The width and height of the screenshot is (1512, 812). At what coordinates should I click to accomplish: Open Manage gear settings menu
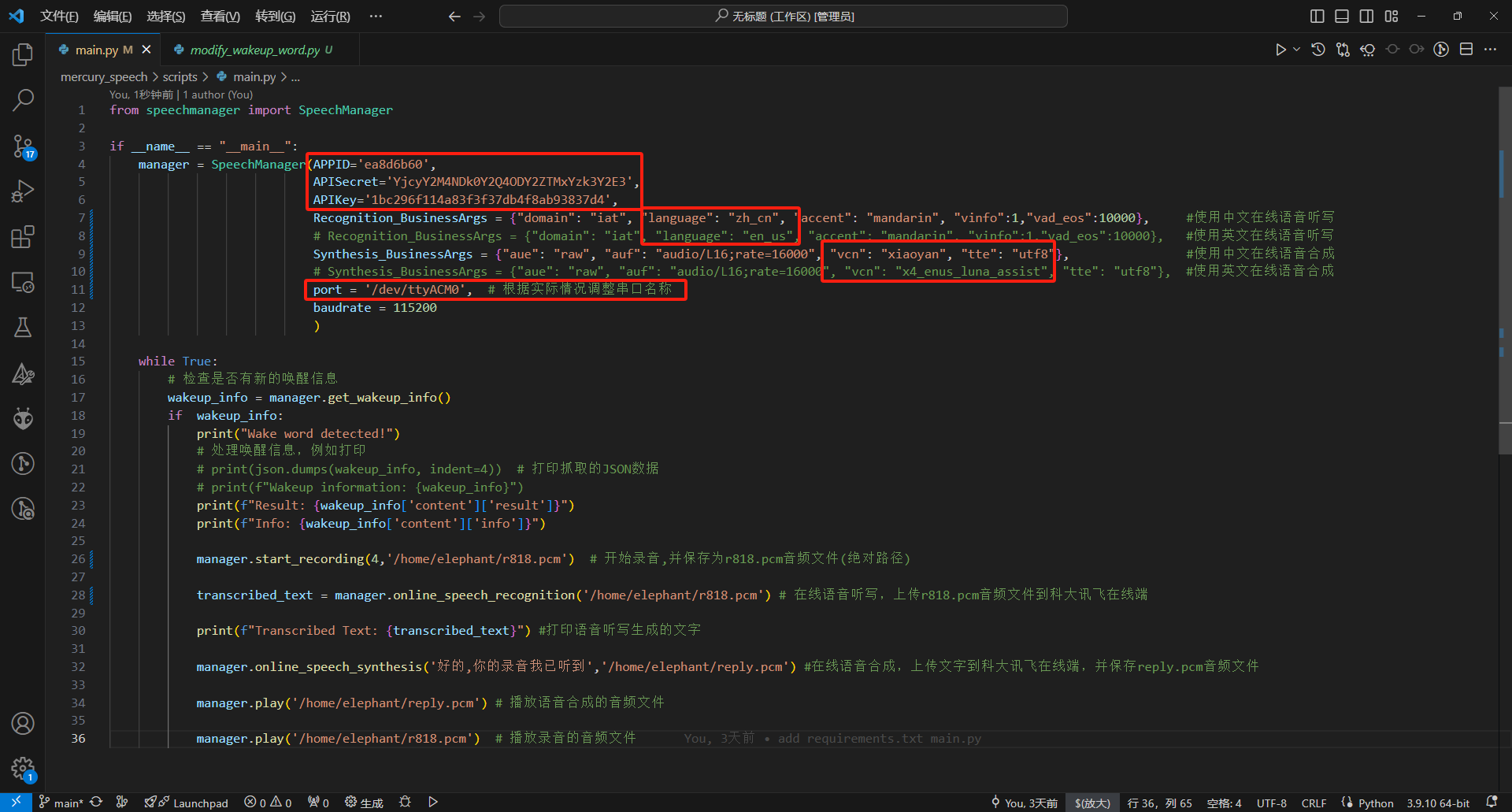coord(23,769)
